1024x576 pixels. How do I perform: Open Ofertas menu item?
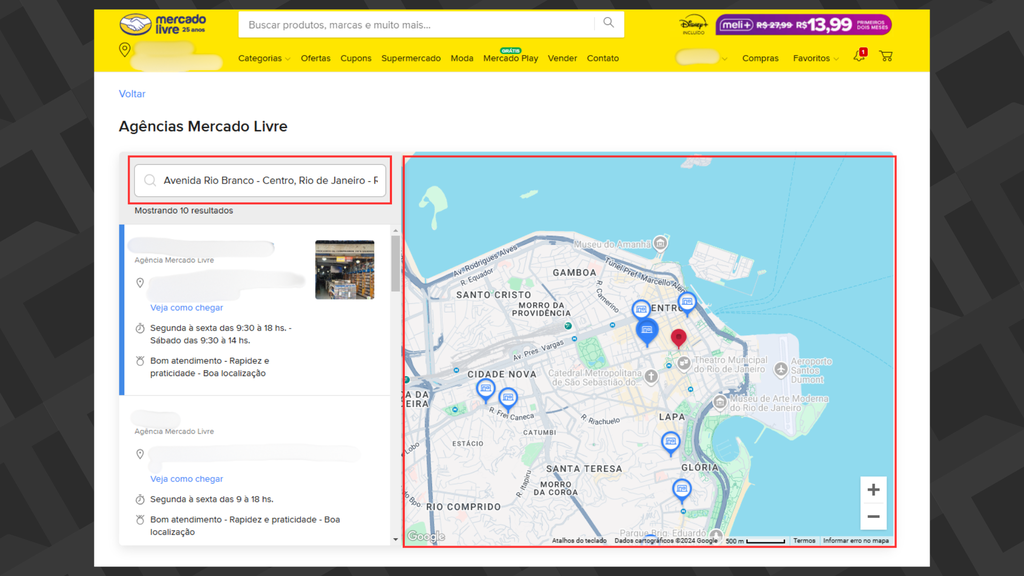tap(315, 58)
